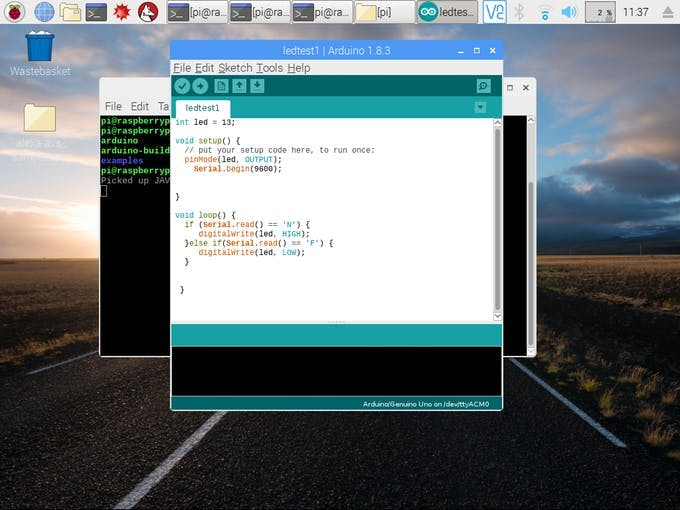Click the VNC server tray icon
680x510 pixels.
[495, 12]
